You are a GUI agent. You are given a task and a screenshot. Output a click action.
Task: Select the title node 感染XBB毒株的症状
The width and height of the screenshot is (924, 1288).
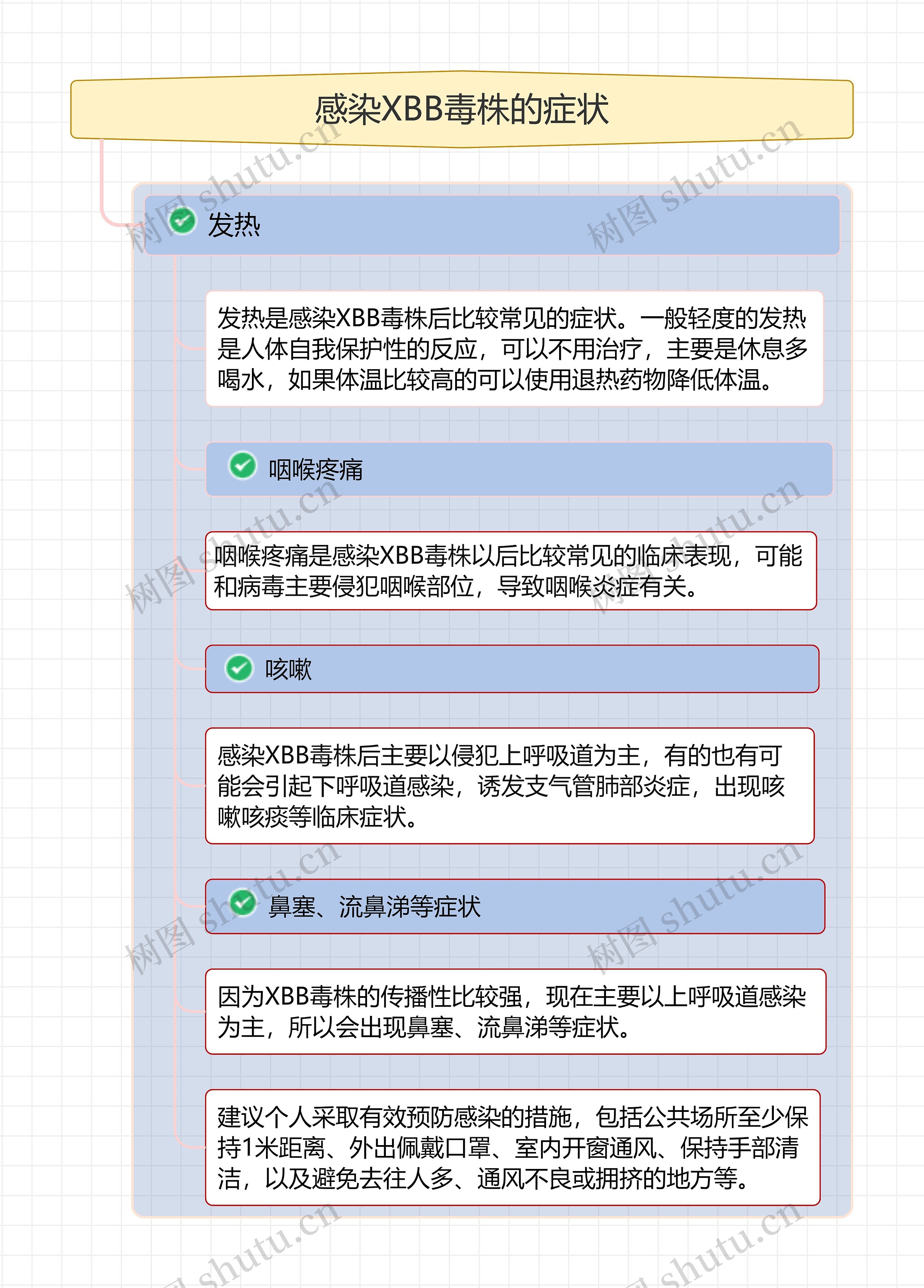coord(462,109)
